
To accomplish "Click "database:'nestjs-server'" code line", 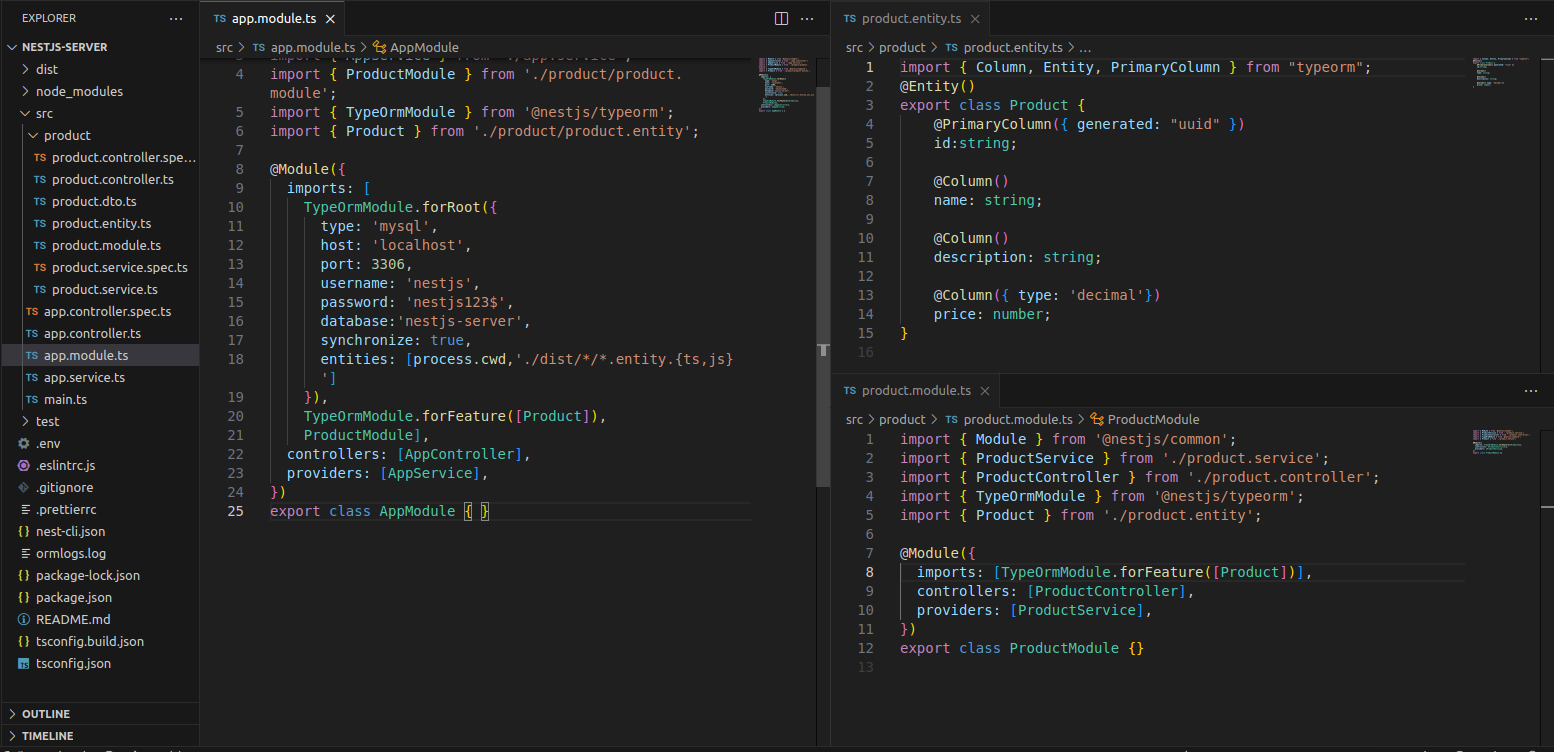I will [425, 321].
